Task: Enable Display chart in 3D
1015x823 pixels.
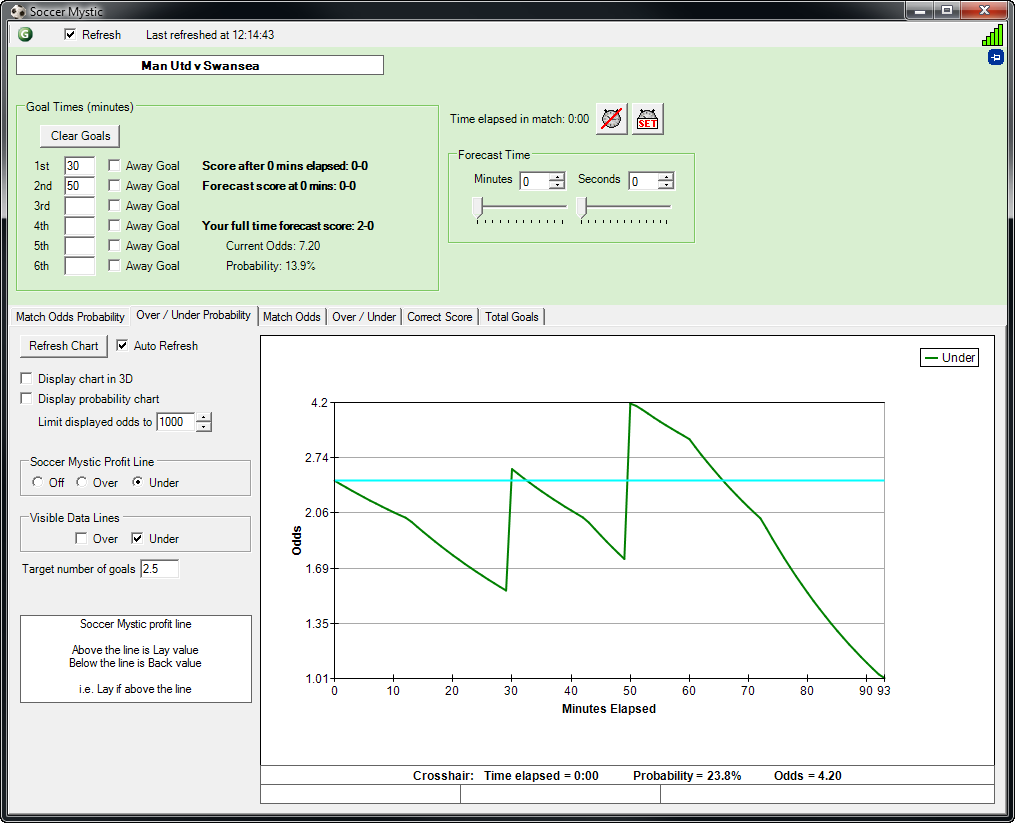Action: pos(27,379)
